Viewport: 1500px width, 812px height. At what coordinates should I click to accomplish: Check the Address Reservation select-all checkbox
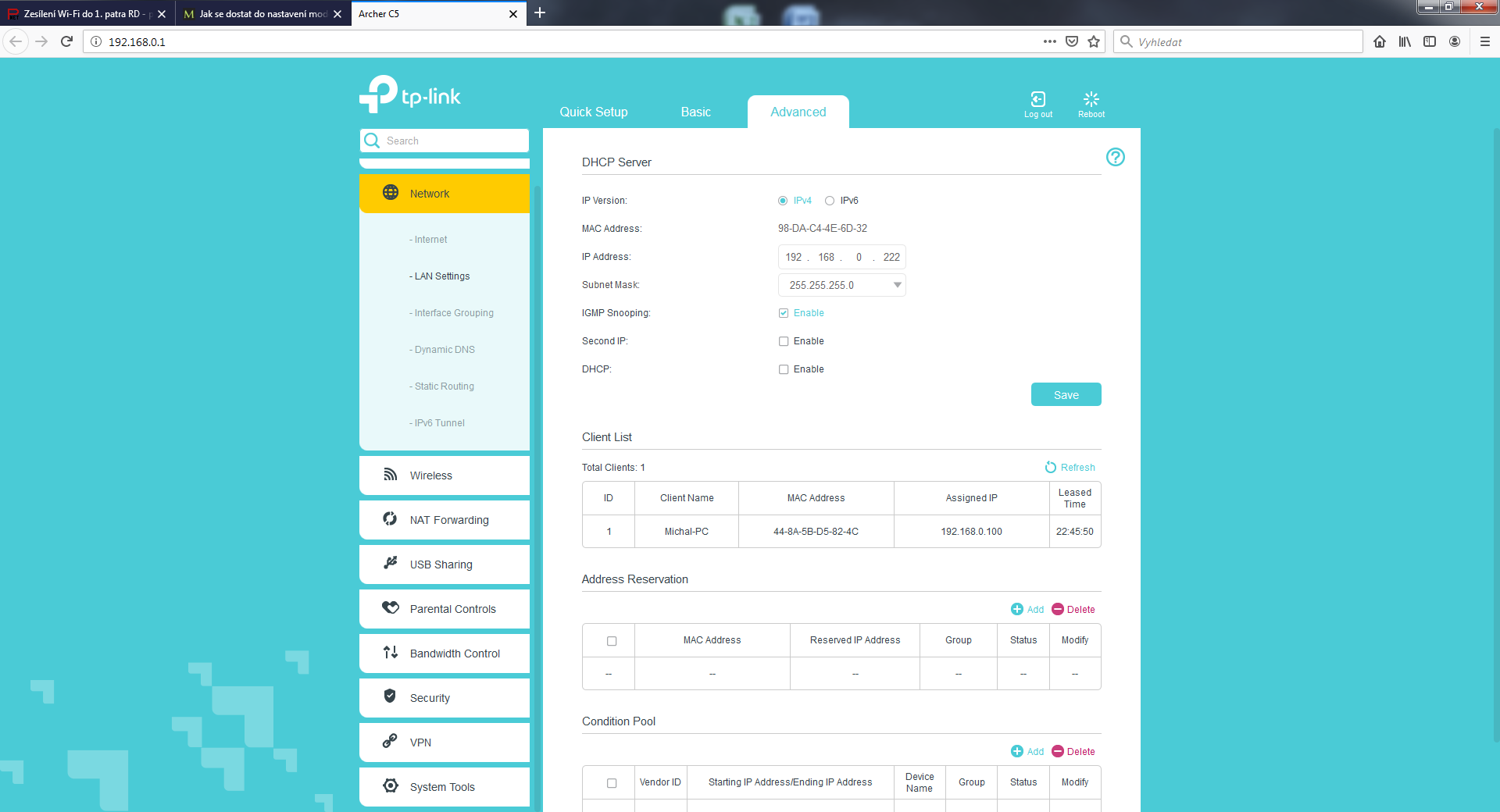point(612,641)
